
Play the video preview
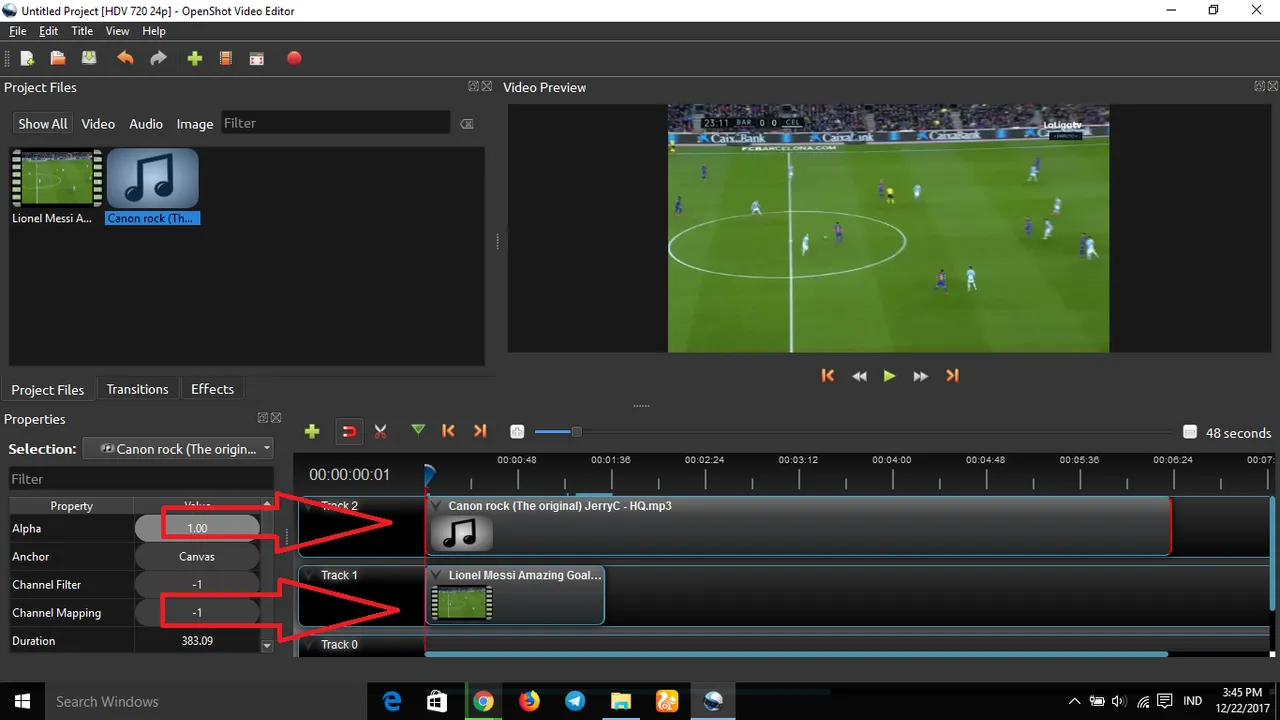tap(889, 376)
